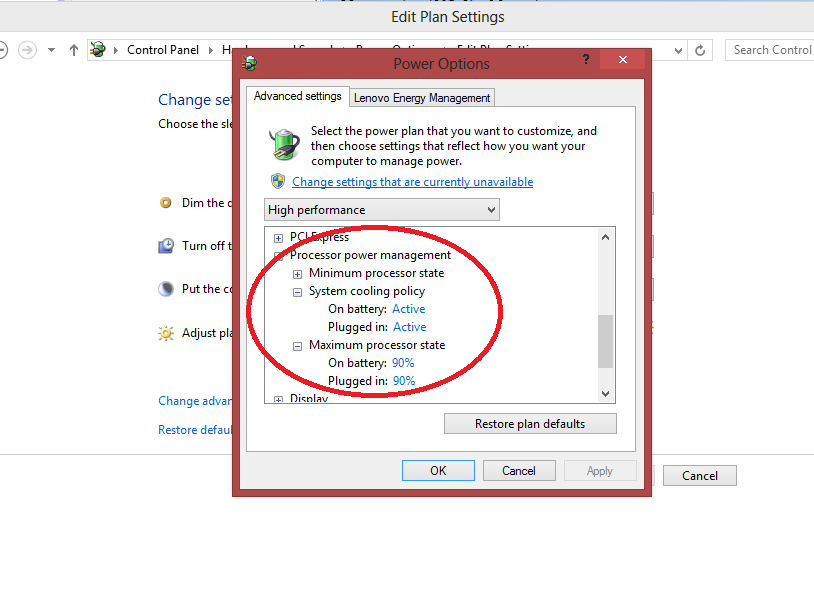Open Change advanced power settings link
The width and height of the screenshot is (814, 593).
195,401
